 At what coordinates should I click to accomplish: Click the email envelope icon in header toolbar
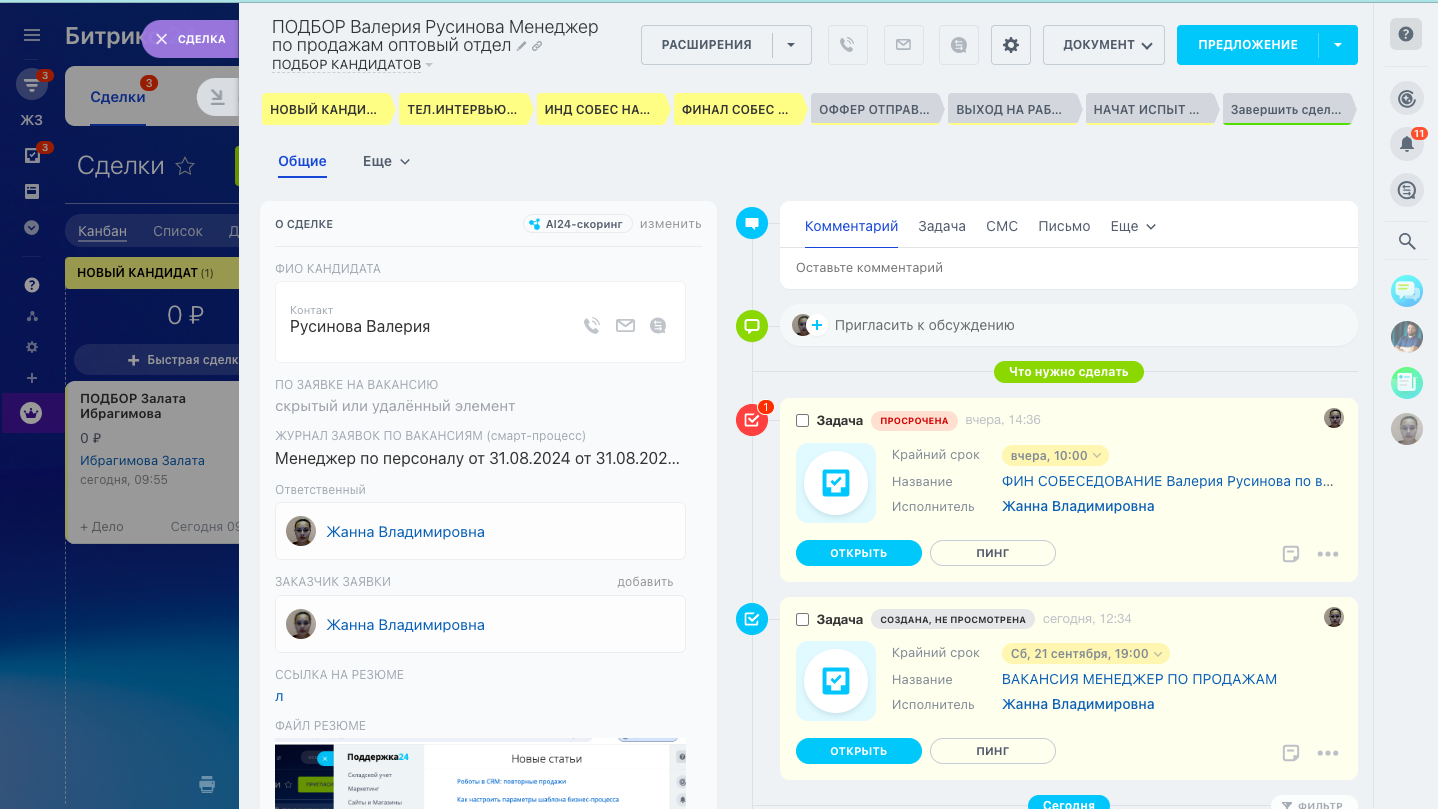click(x=903, y=45)
